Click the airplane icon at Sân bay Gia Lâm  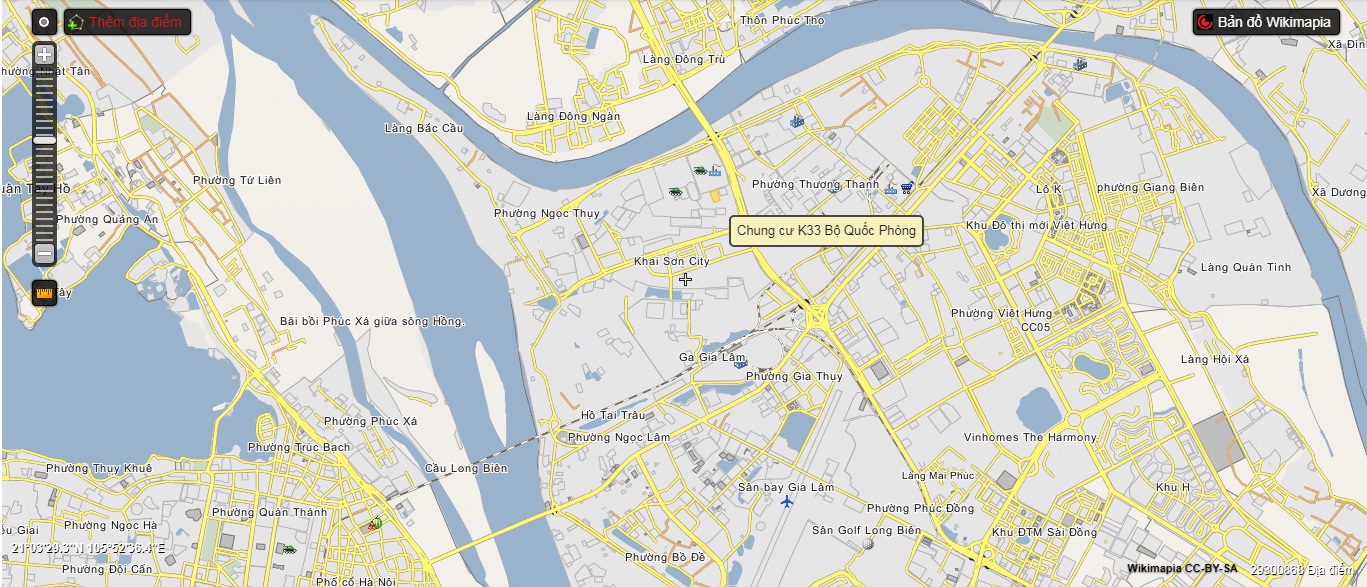point(787,500)
